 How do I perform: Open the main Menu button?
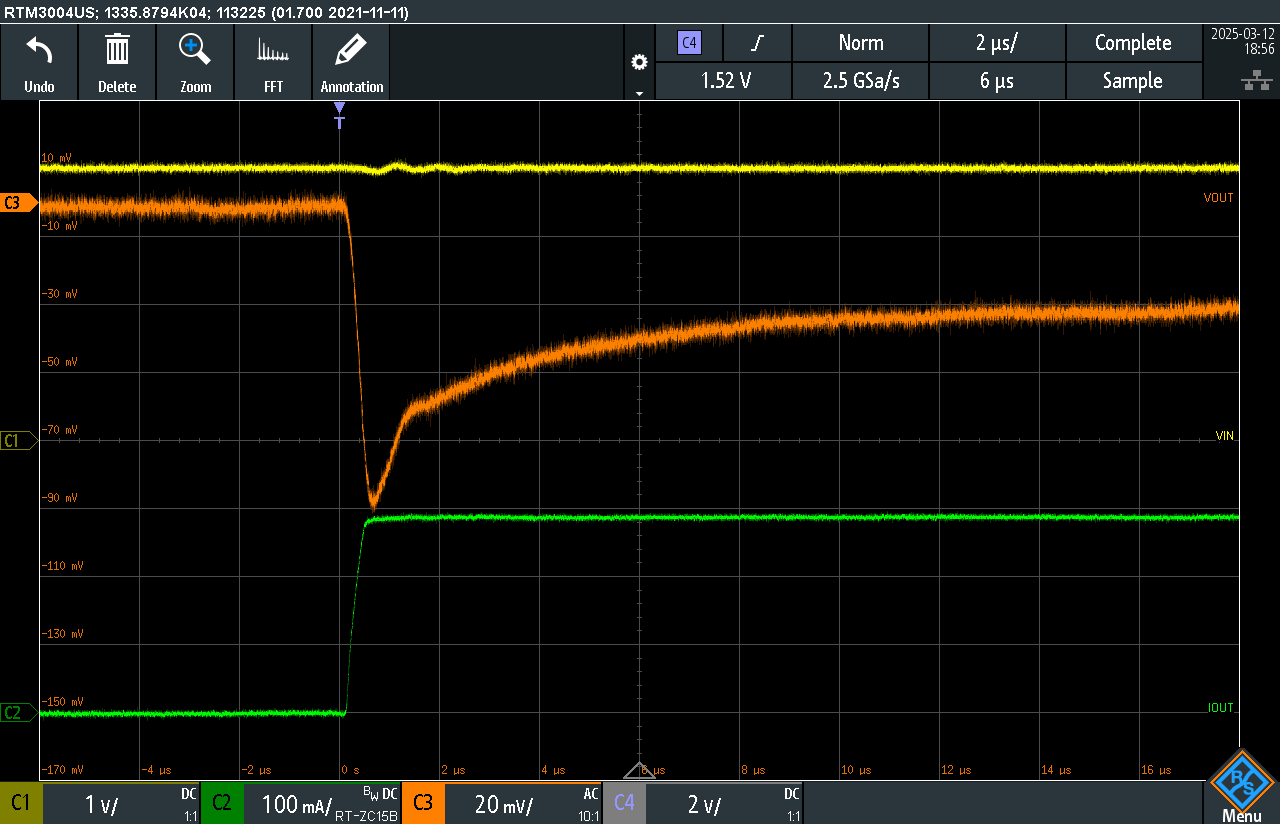point(1241,787)
